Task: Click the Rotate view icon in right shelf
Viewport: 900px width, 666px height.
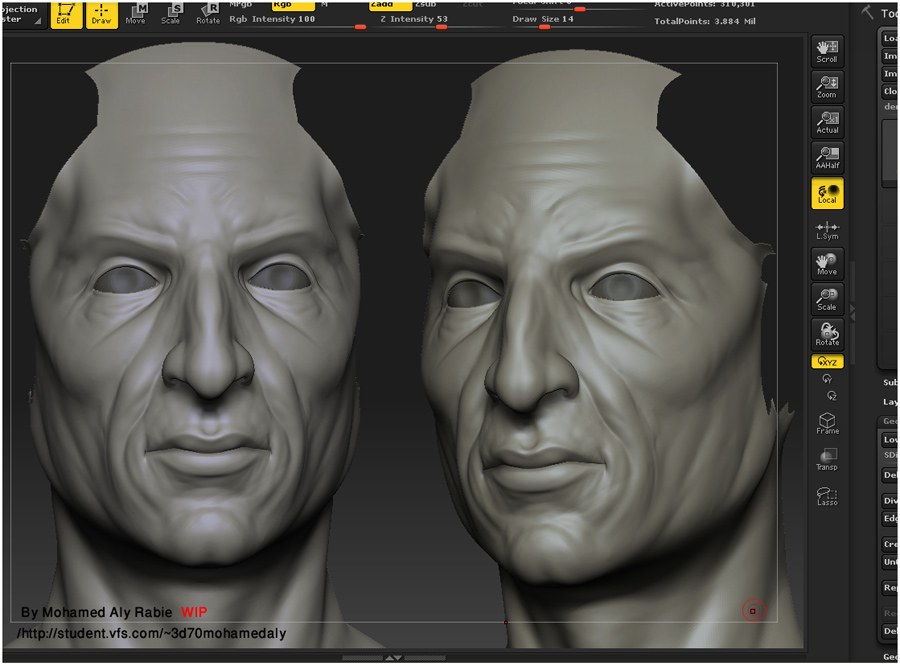Action: point(827,334)
